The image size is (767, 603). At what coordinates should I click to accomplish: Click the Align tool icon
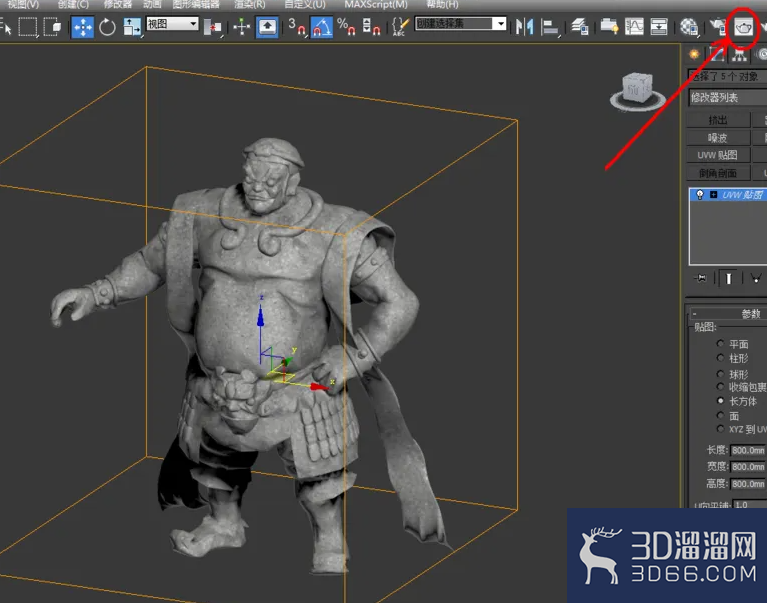click(x=550, y=27)
